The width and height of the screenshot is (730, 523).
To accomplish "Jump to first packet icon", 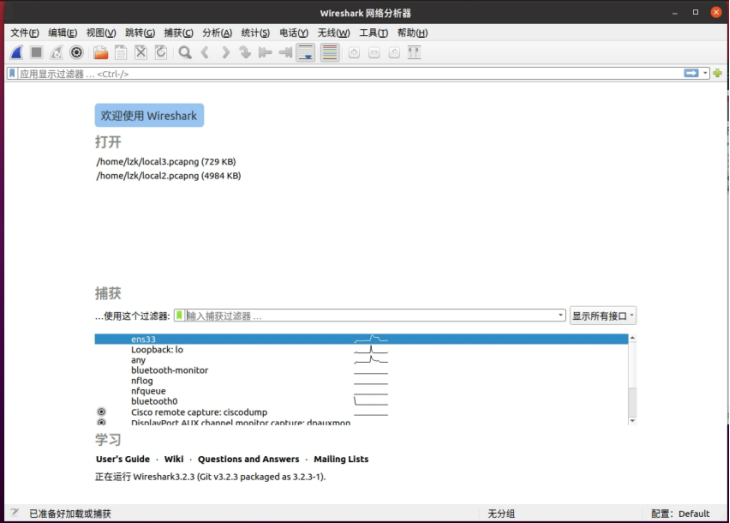I will coord(265,53).
